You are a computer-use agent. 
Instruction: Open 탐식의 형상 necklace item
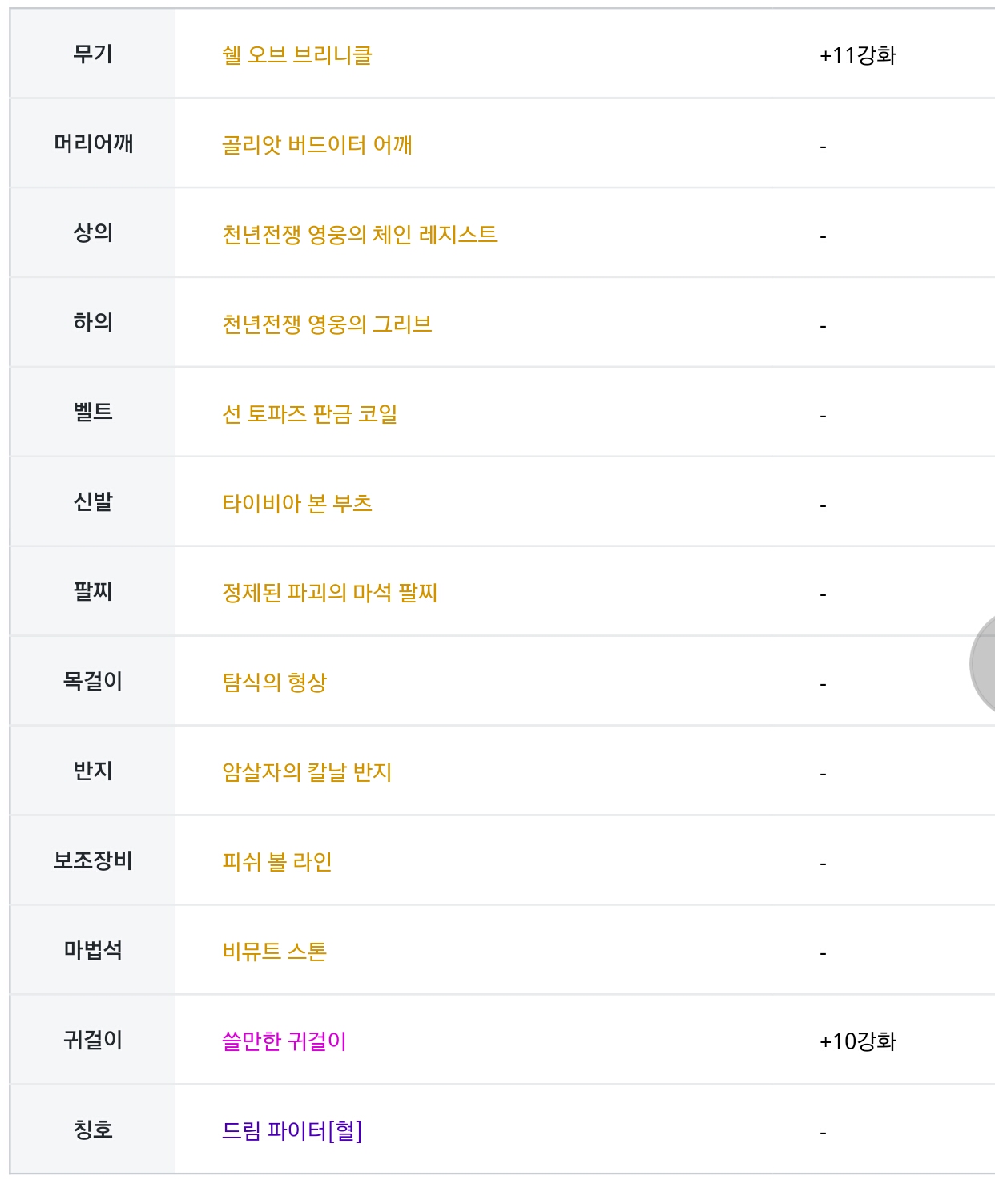(x=274, y=683)
